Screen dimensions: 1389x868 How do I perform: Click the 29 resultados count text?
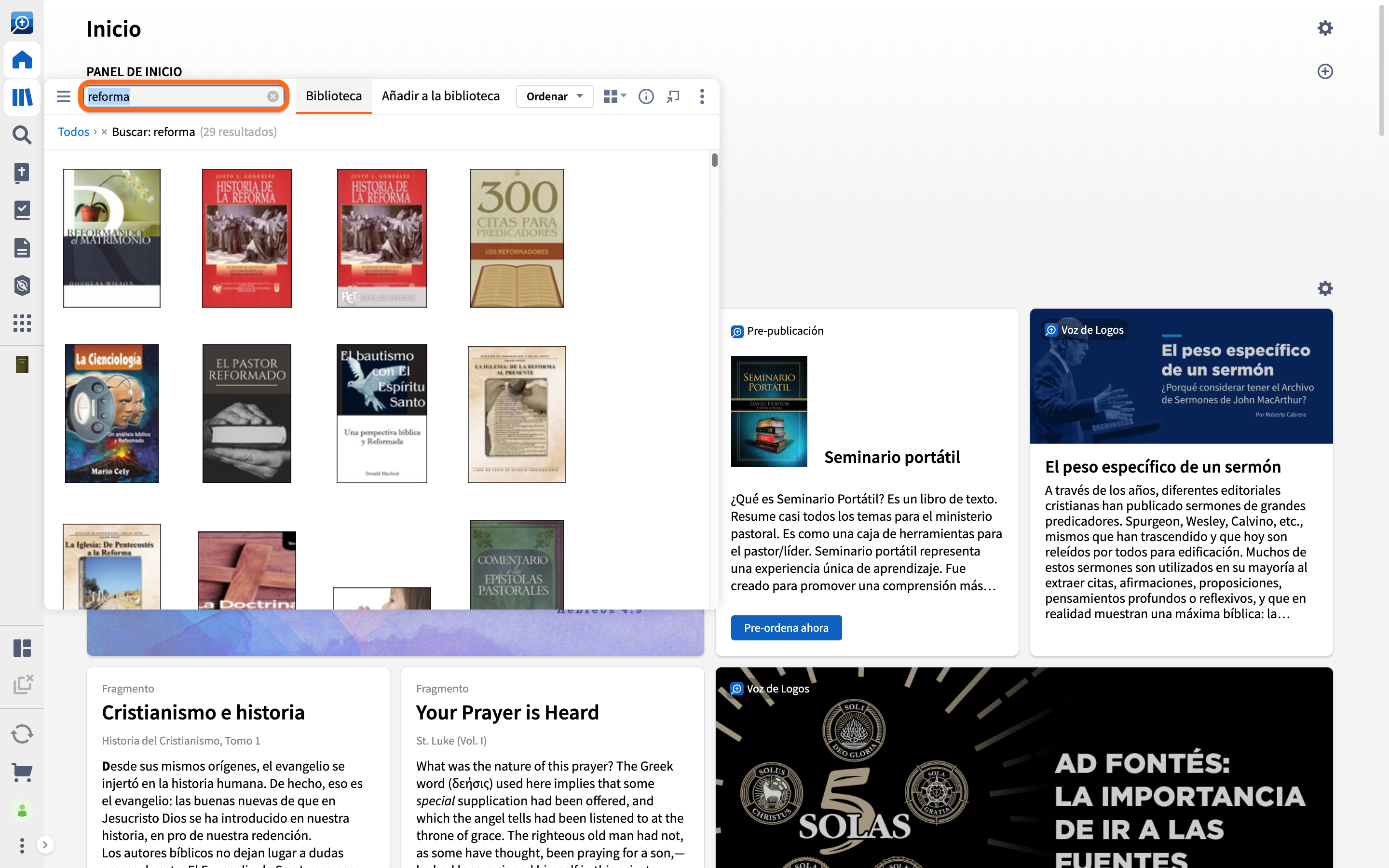click(238, 132)
